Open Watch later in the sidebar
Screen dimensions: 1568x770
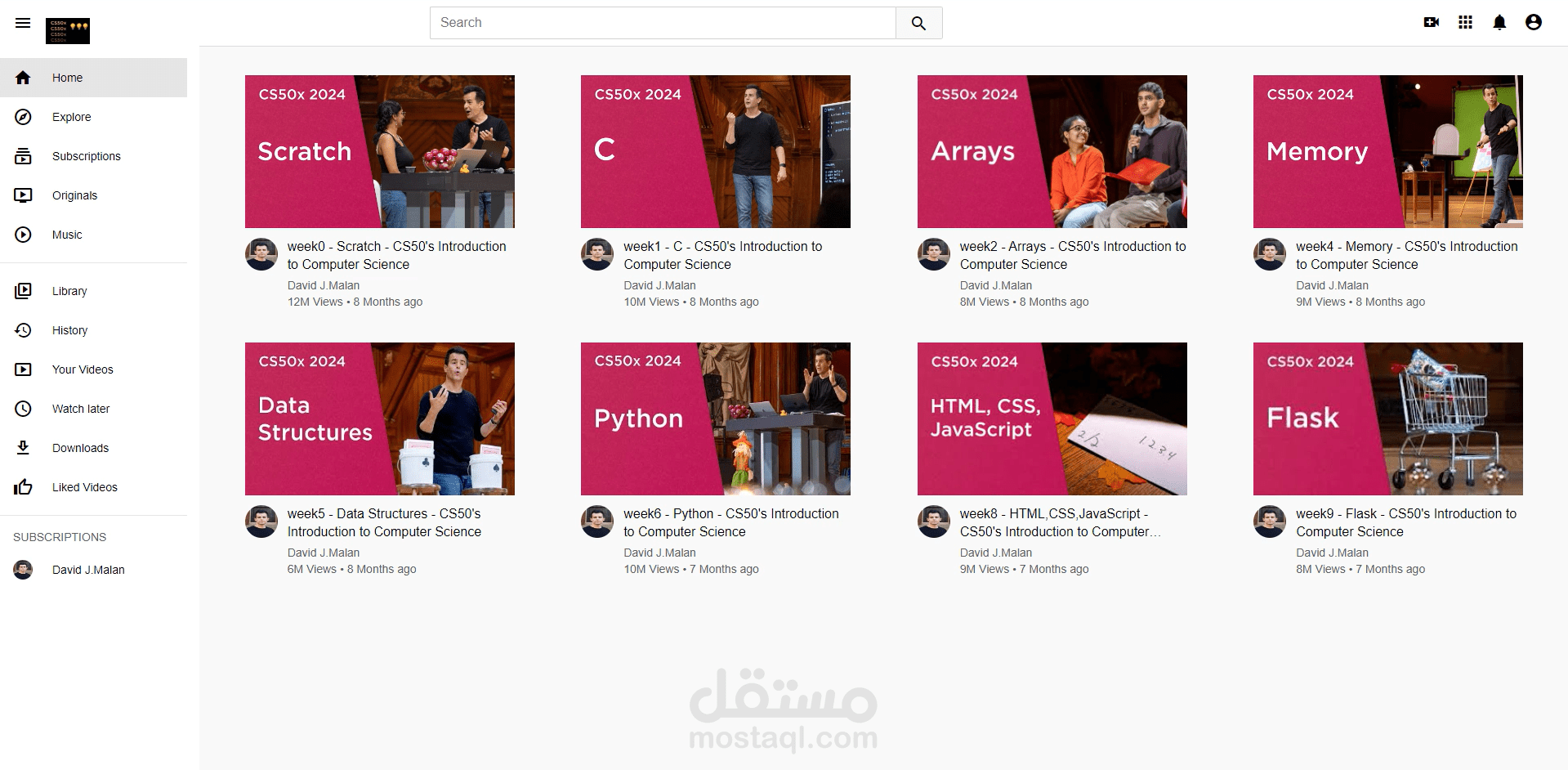point(93,409)
